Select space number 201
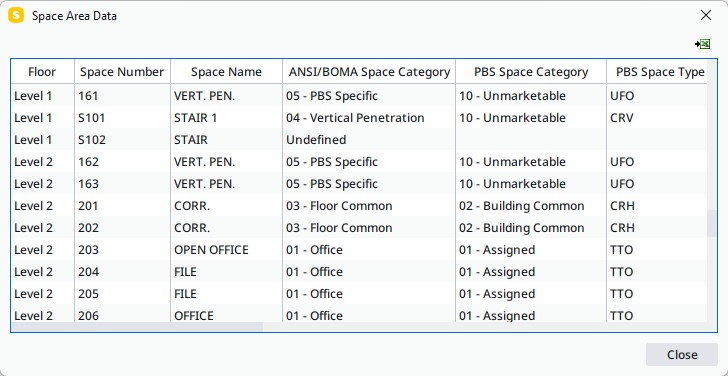Viewport: 728px width, 376px height. point(122,206)
